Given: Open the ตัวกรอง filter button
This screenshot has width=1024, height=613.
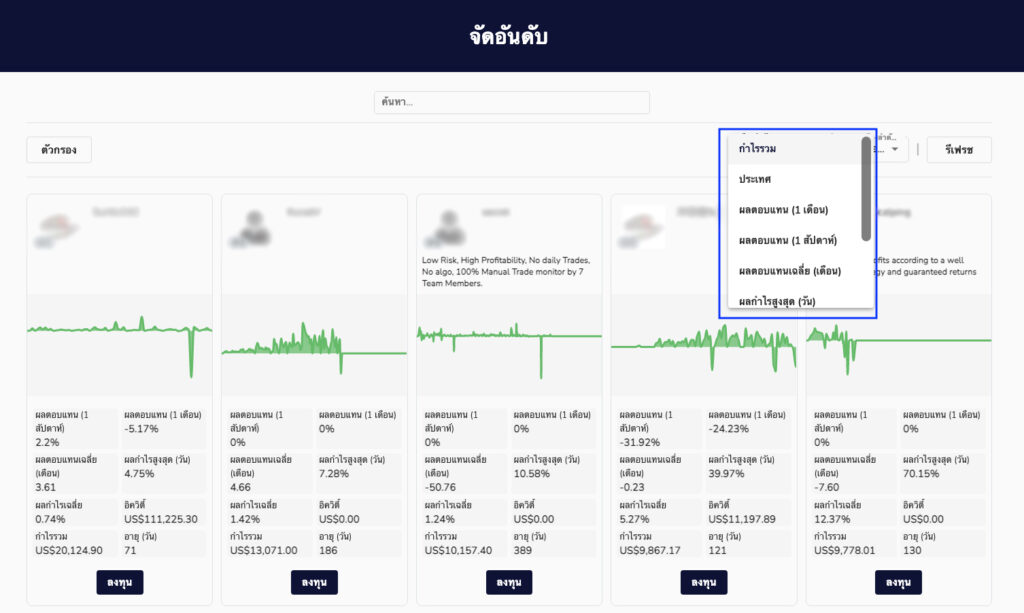Looking at the screenshot, I should 59,150.
